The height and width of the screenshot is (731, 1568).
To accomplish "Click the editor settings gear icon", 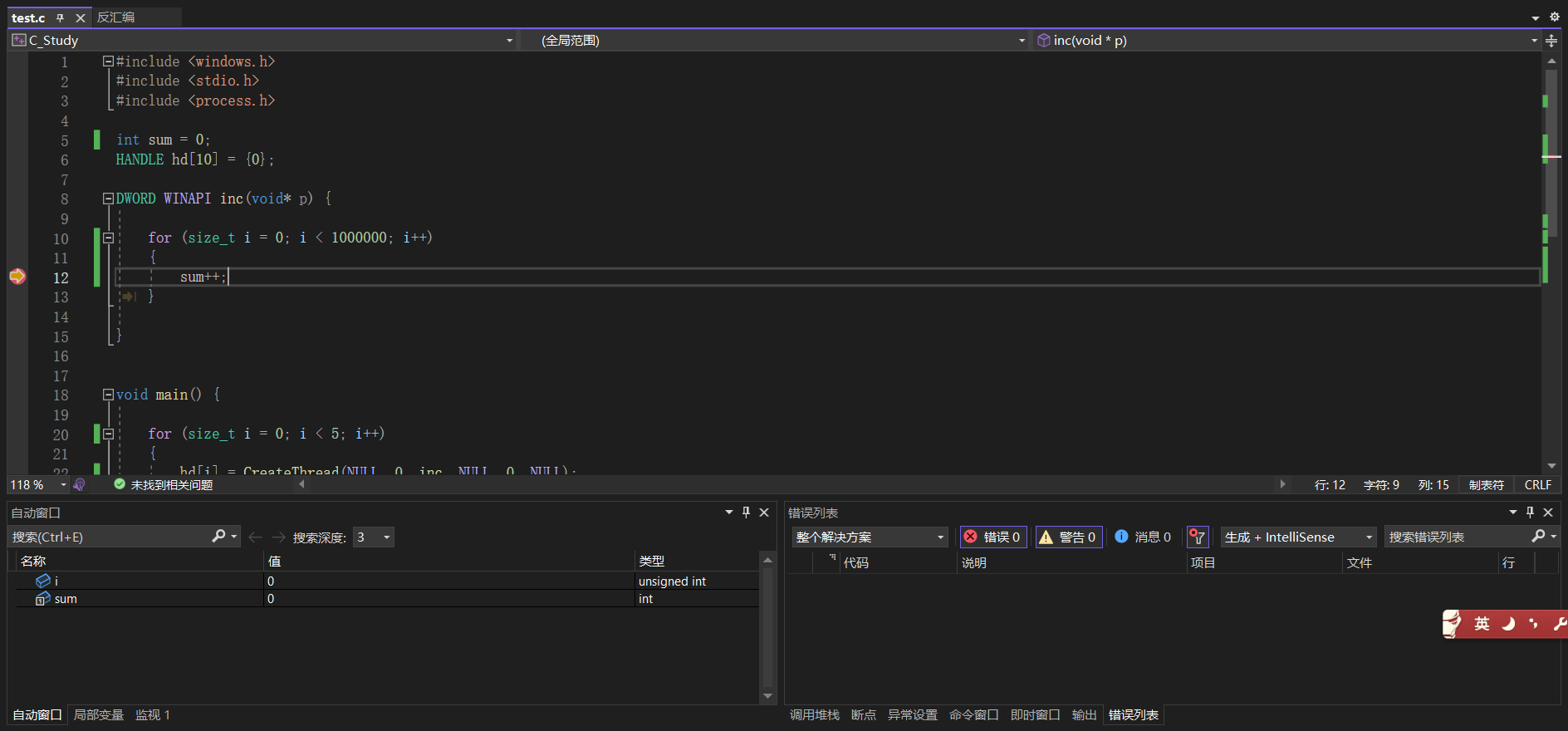I will coord(1555,17).
